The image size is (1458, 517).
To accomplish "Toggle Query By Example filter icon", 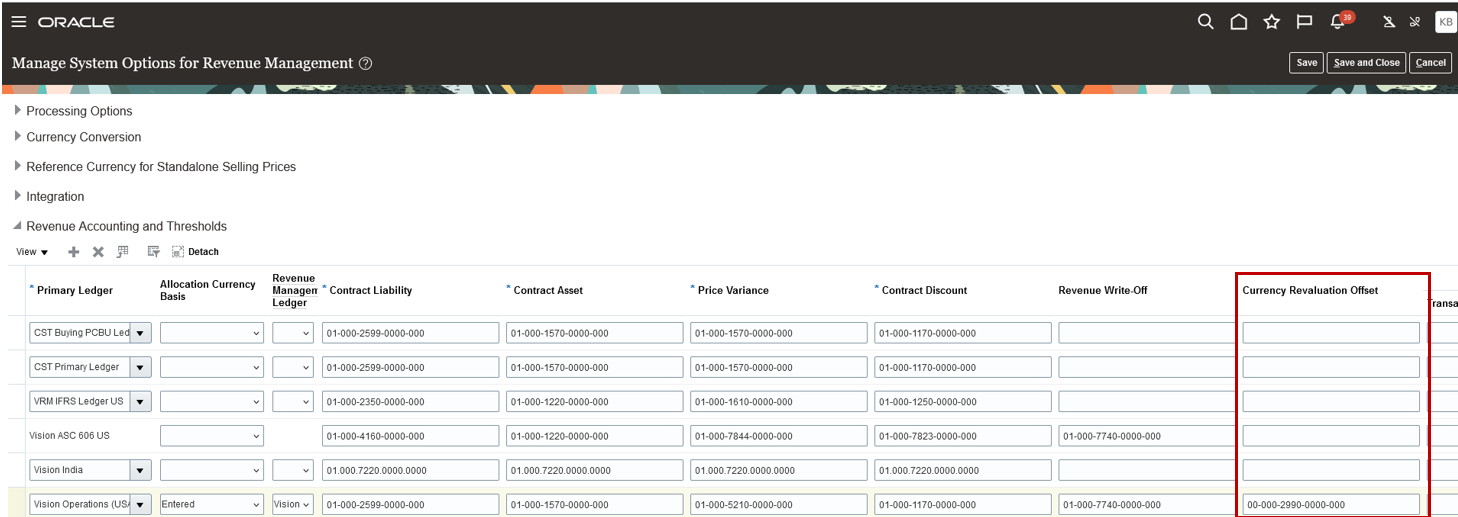I will pyautogui.click(x=153, y=252).
